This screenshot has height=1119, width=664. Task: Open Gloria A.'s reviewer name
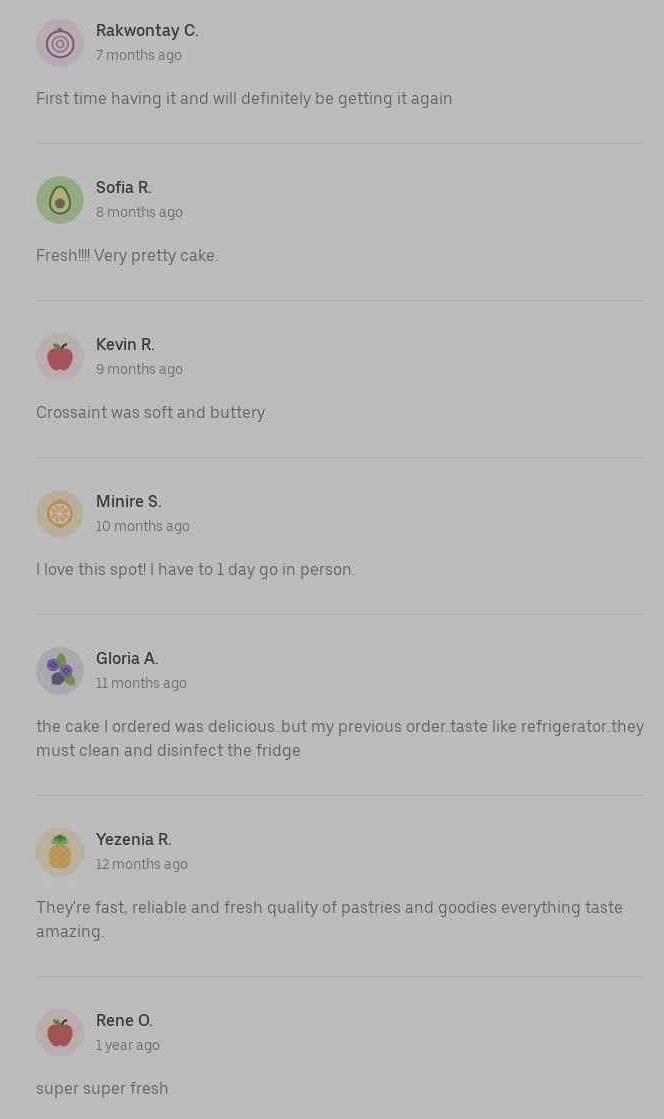[x=127, y=659]
